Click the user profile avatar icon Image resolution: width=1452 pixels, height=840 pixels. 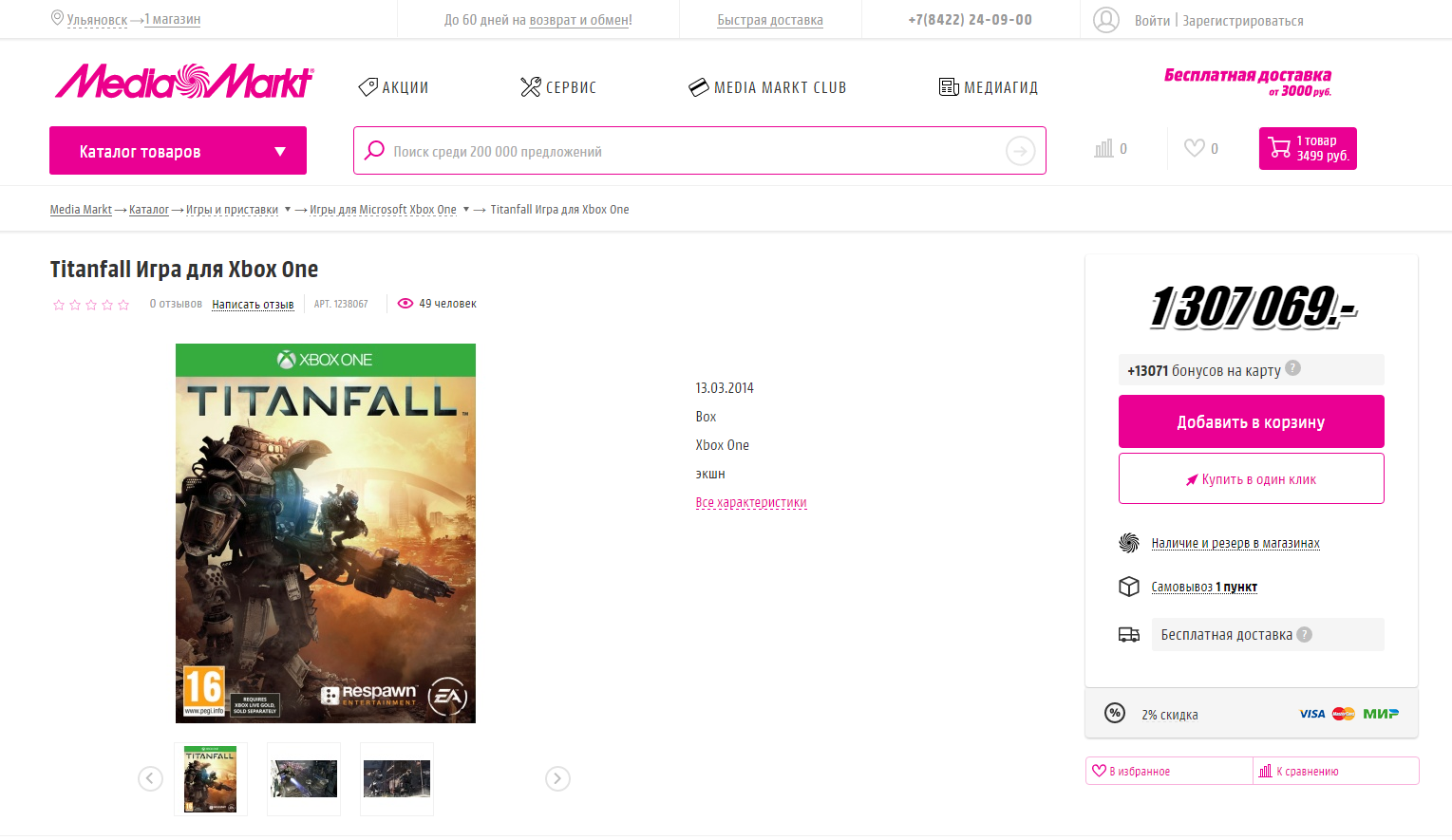click(x=1105, y=20)
